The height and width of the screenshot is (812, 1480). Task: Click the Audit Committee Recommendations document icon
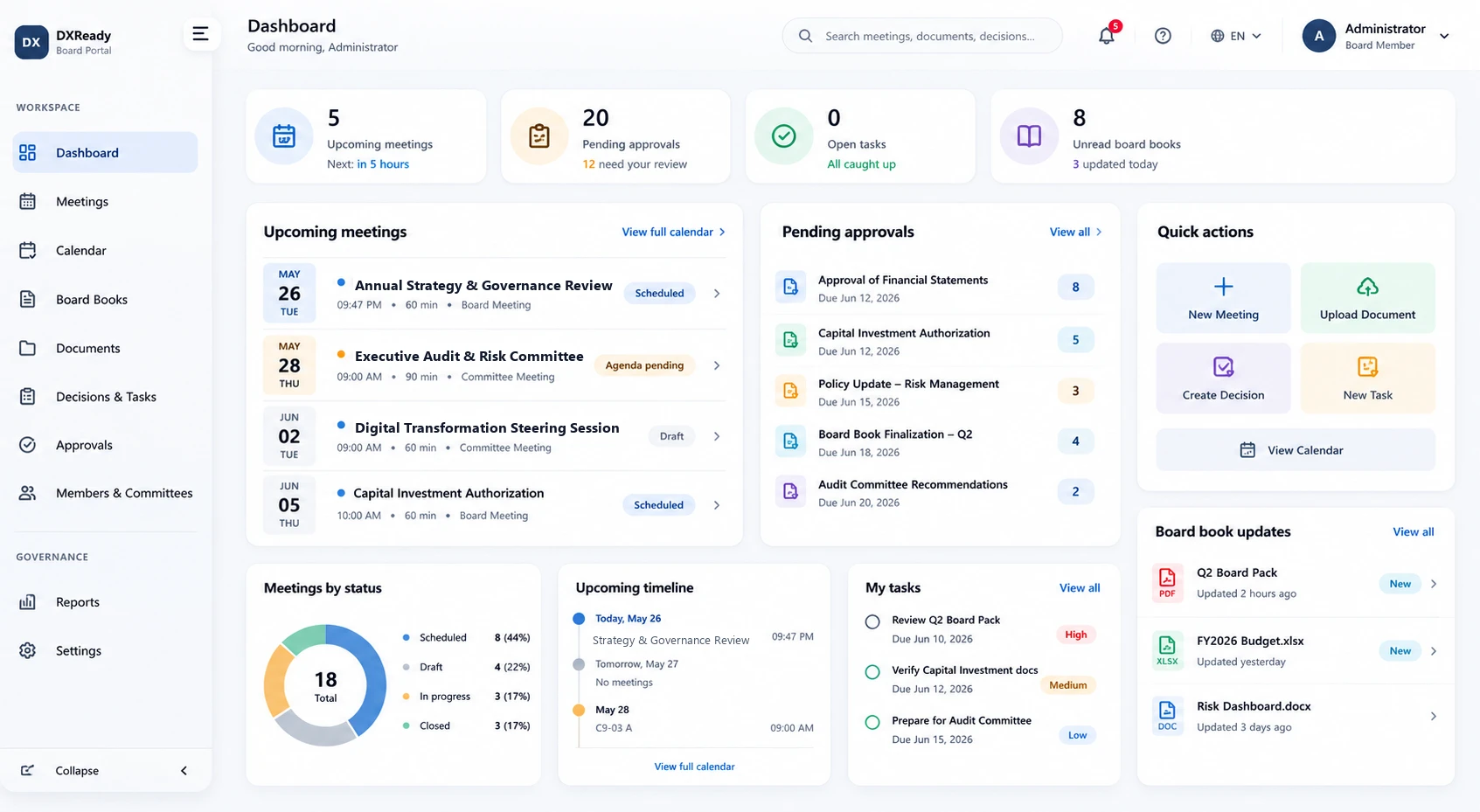coord(790,491)
